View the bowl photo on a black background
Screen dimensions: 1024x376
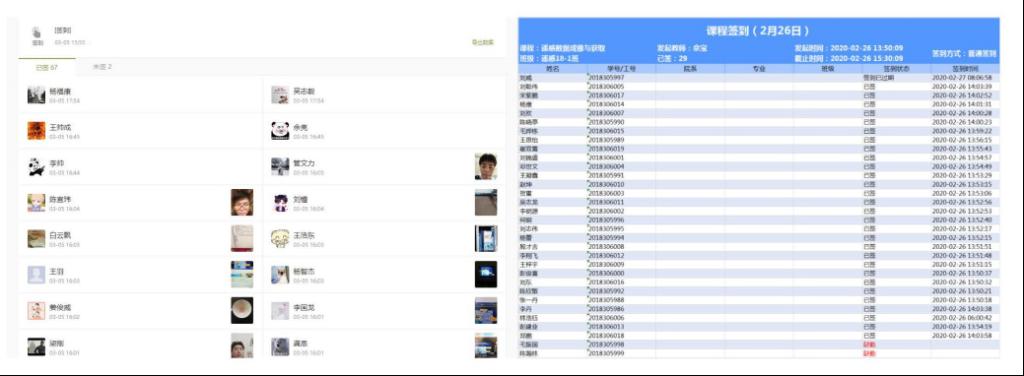242,310
